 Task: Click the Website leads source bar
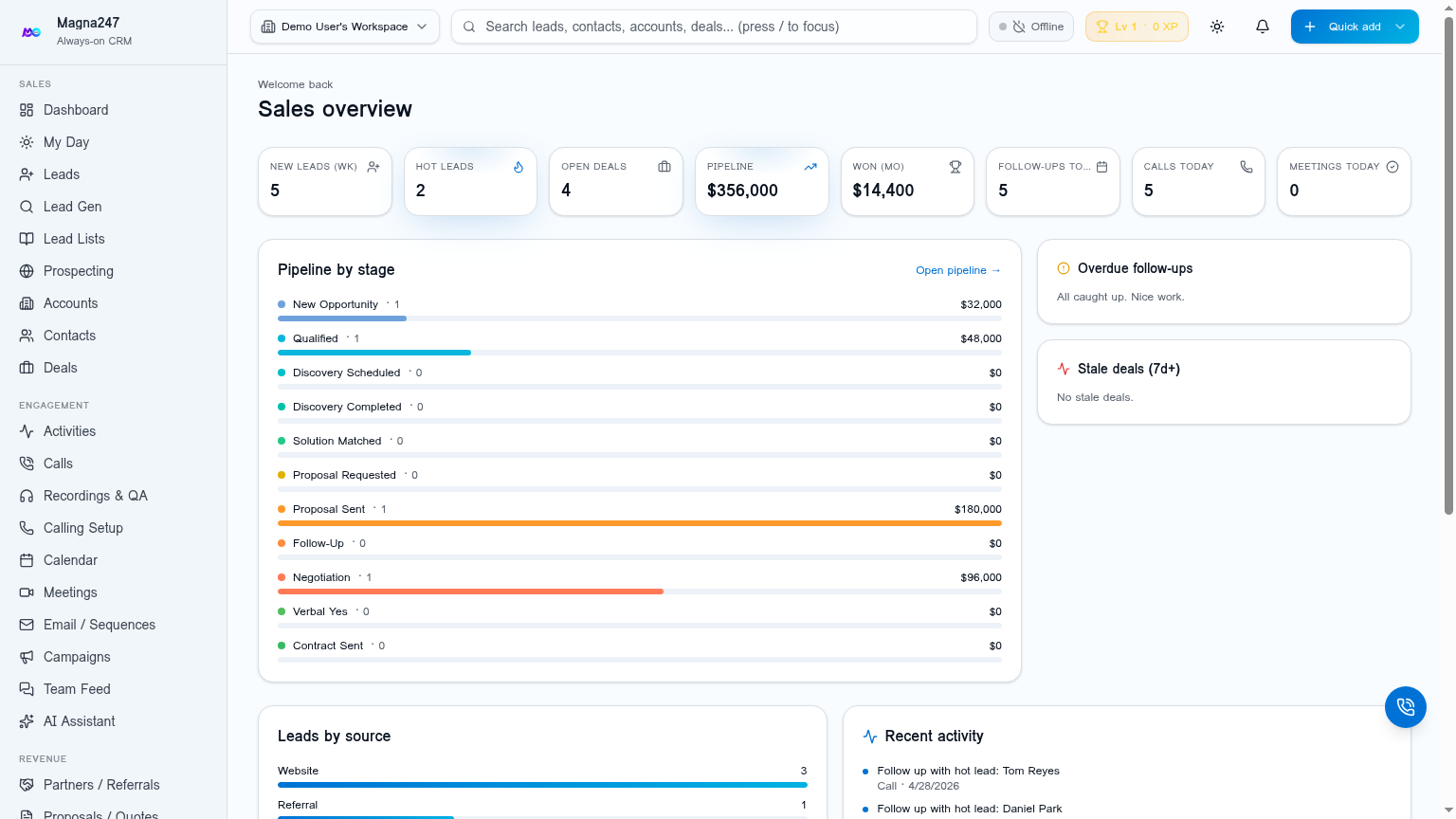tap(542, 785)
